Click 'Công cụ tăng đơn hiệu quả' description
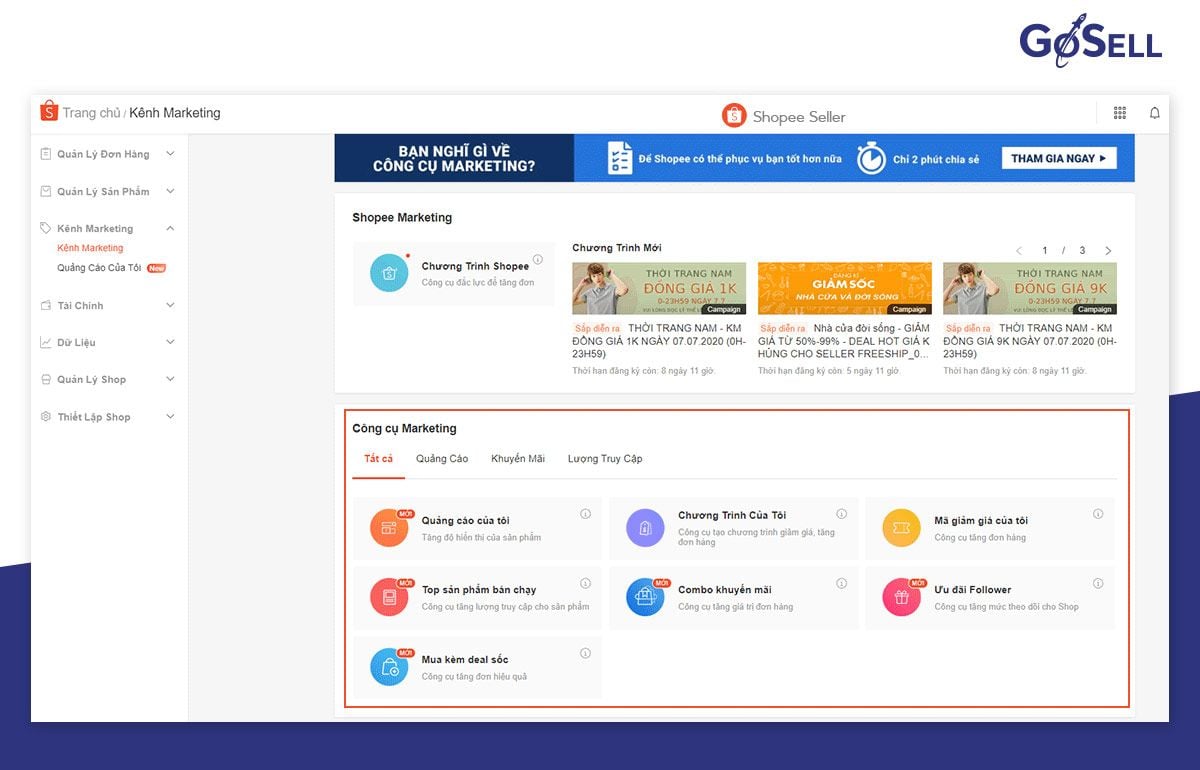The width and height of the screenshot is (1200, 770). coord(474,677)
